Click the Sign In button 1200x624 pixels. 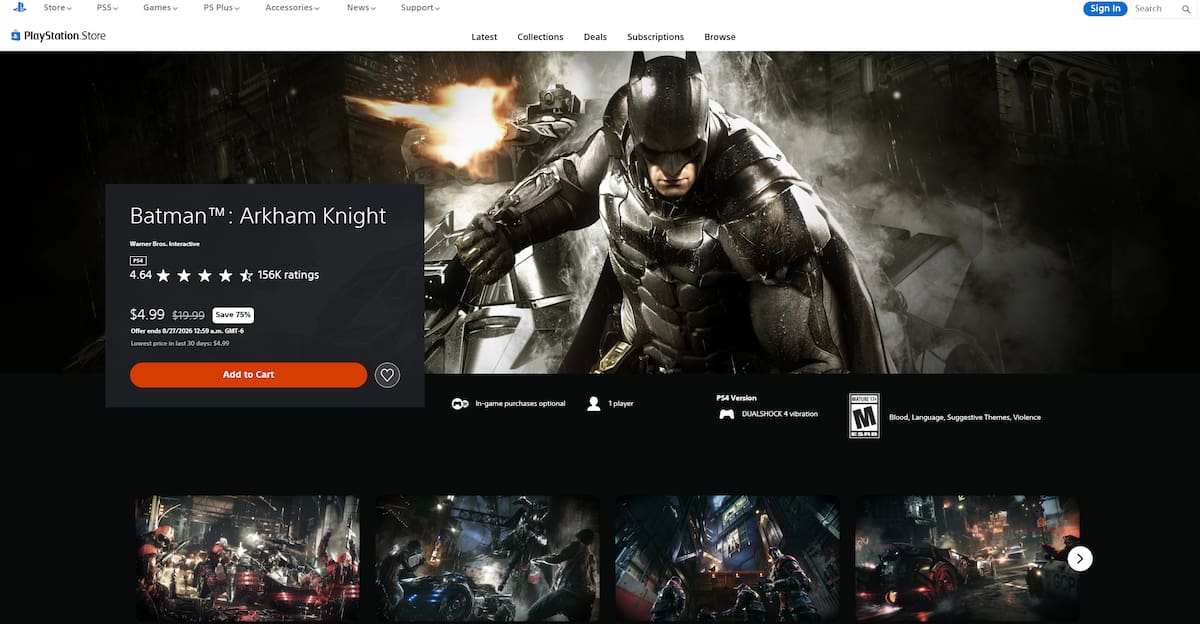pyautogui.click(x=1105, y=8)
